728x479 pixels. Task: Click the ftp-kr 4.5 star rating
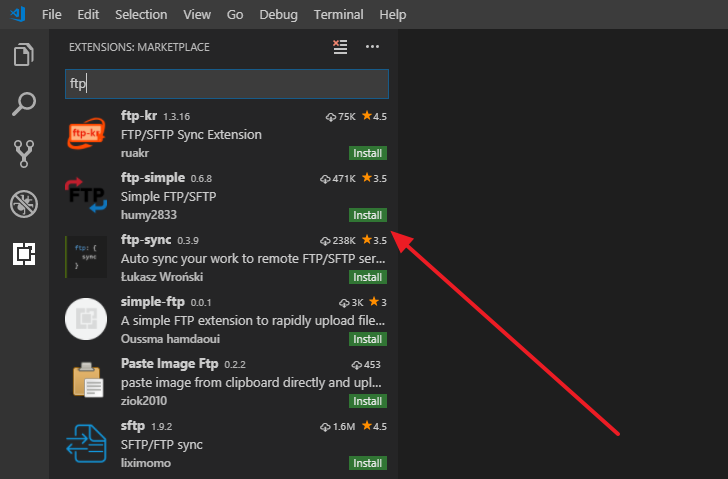(374, 116)
